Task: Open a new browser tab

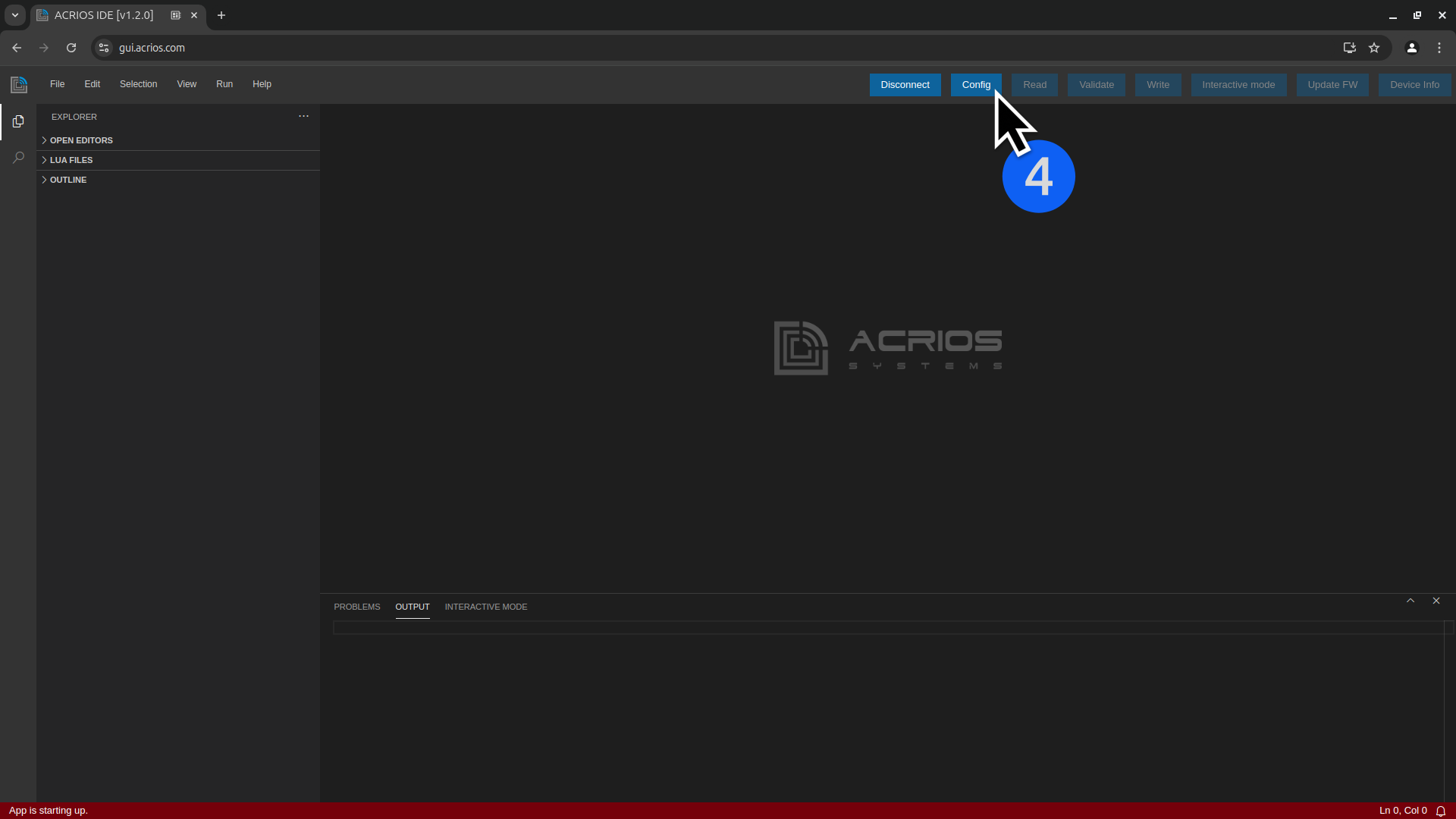Action: pyautogui.click(x=221, y=15)
